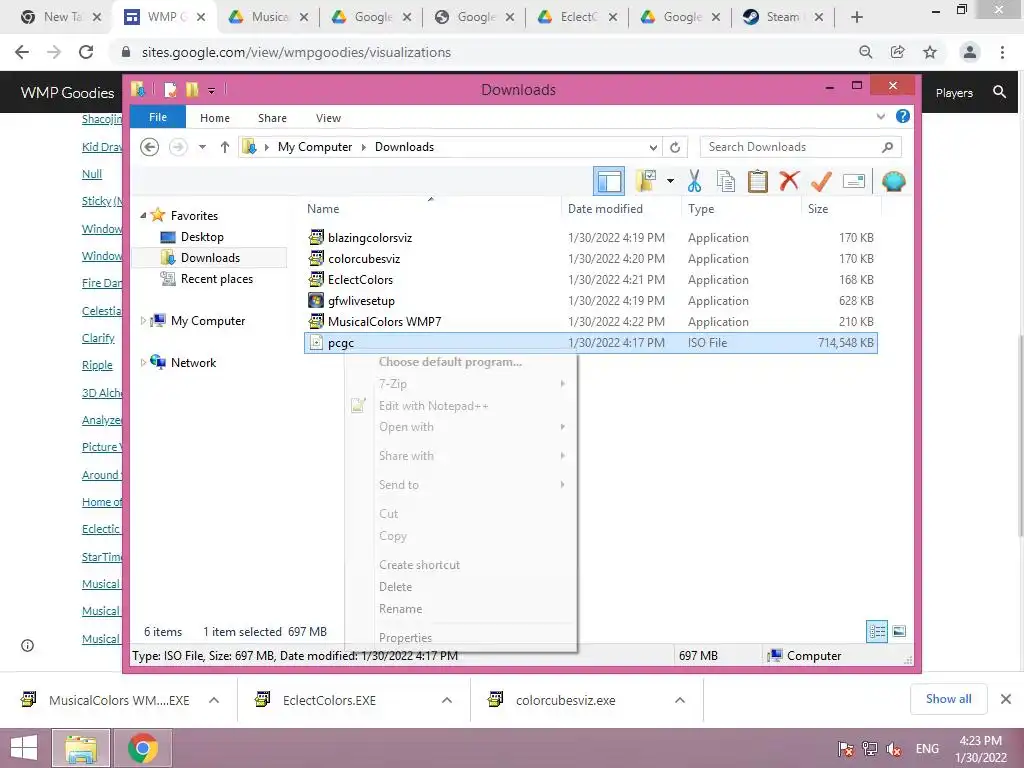Click the site info circle icon

[x=27, y=645]
